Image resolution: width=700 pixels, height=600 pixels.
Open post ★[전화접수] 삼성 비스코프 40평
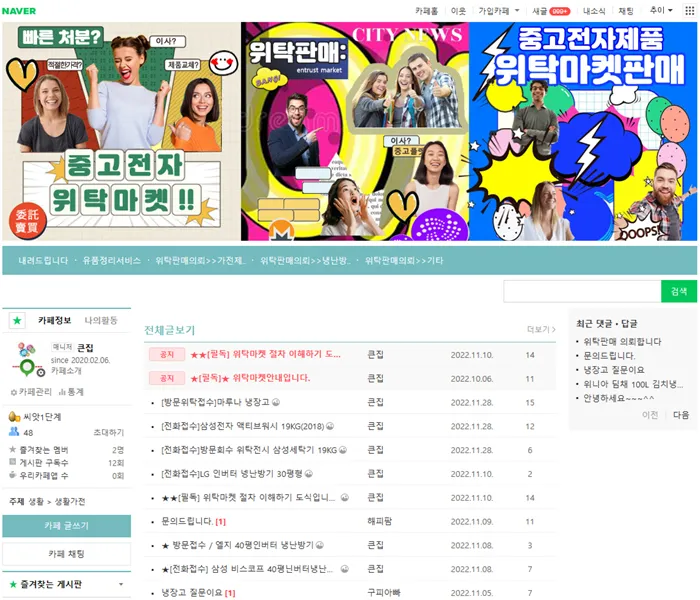coord(247,569)
